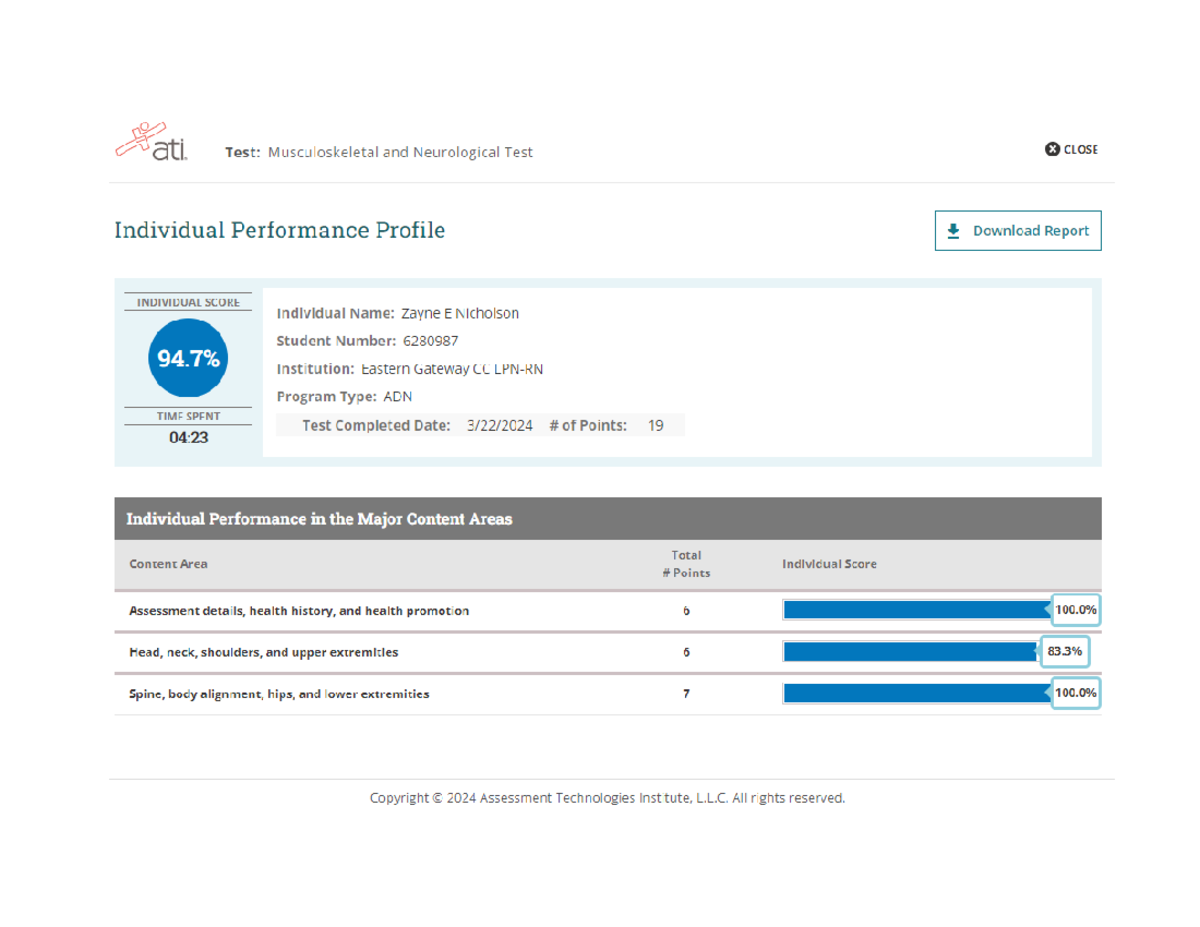Select Head, neck, shoulders, upper extremities row
This screenshot has height=927, width=1200.
click(x=263, y=652)
